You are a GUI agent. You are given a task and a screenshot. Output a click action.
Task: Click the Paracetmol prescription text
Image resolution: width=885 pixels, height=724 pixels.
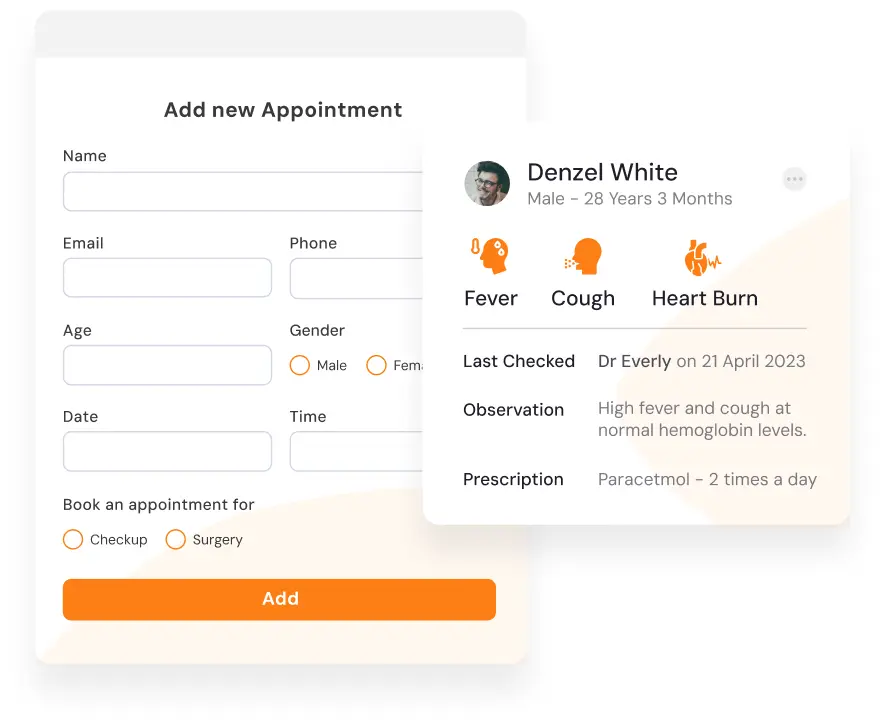pyautogui.click(x=707, y=479)
